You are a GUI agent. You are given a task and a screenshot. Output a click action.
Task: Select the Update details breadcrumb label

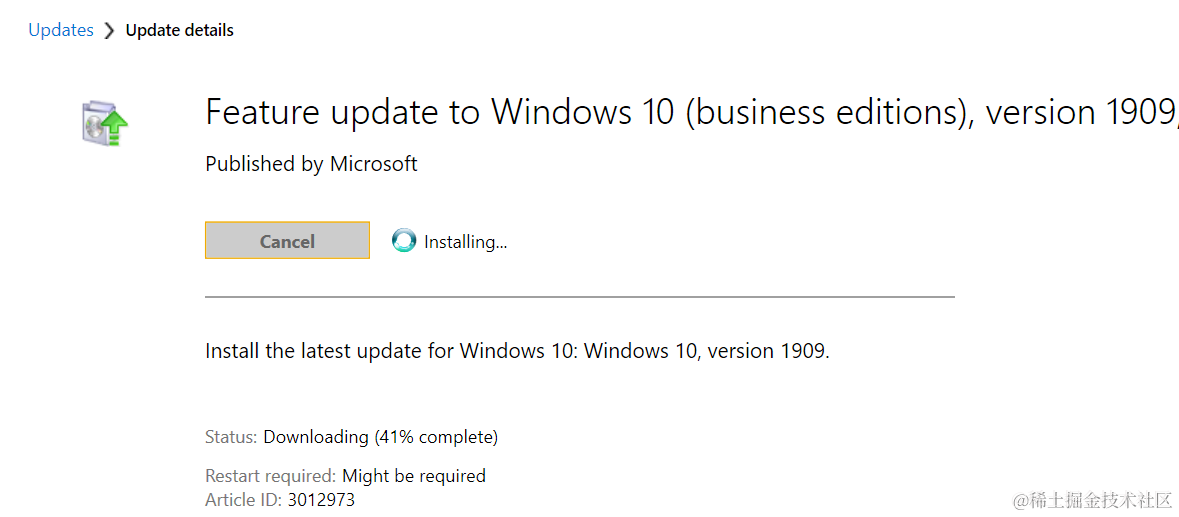(x=179, y=30)
